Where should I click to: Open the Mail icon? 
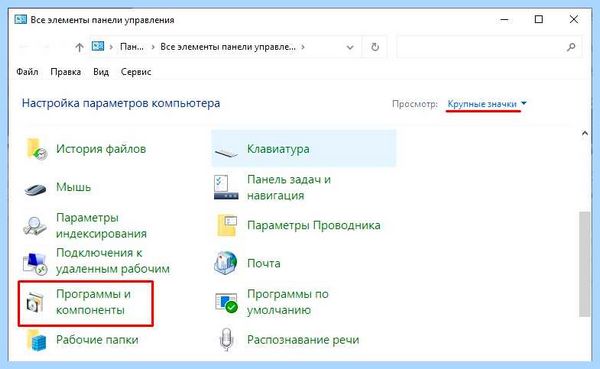pos(225,263)
